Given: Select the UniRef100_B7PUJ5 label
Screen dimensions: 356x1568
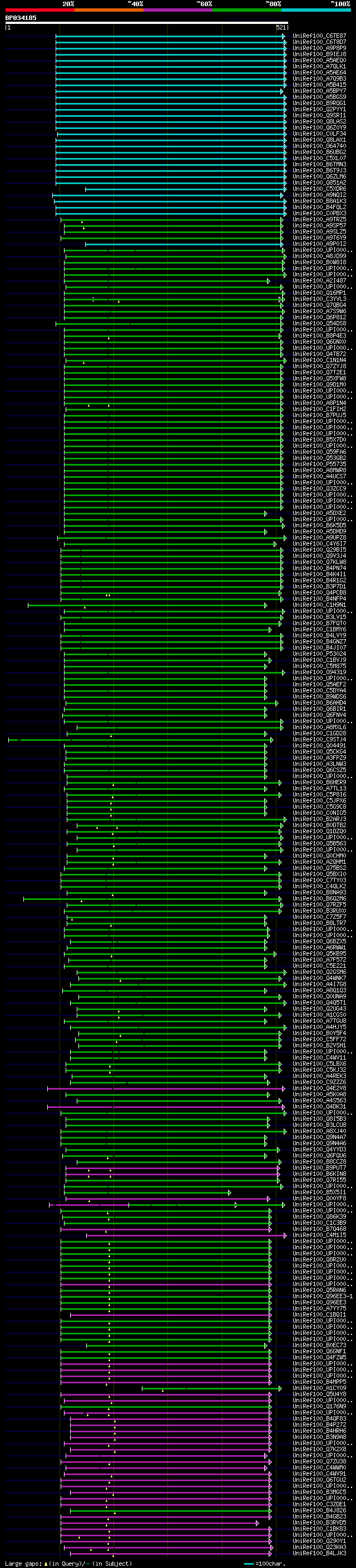Looking at the screenshot, I should coord(319,415).
